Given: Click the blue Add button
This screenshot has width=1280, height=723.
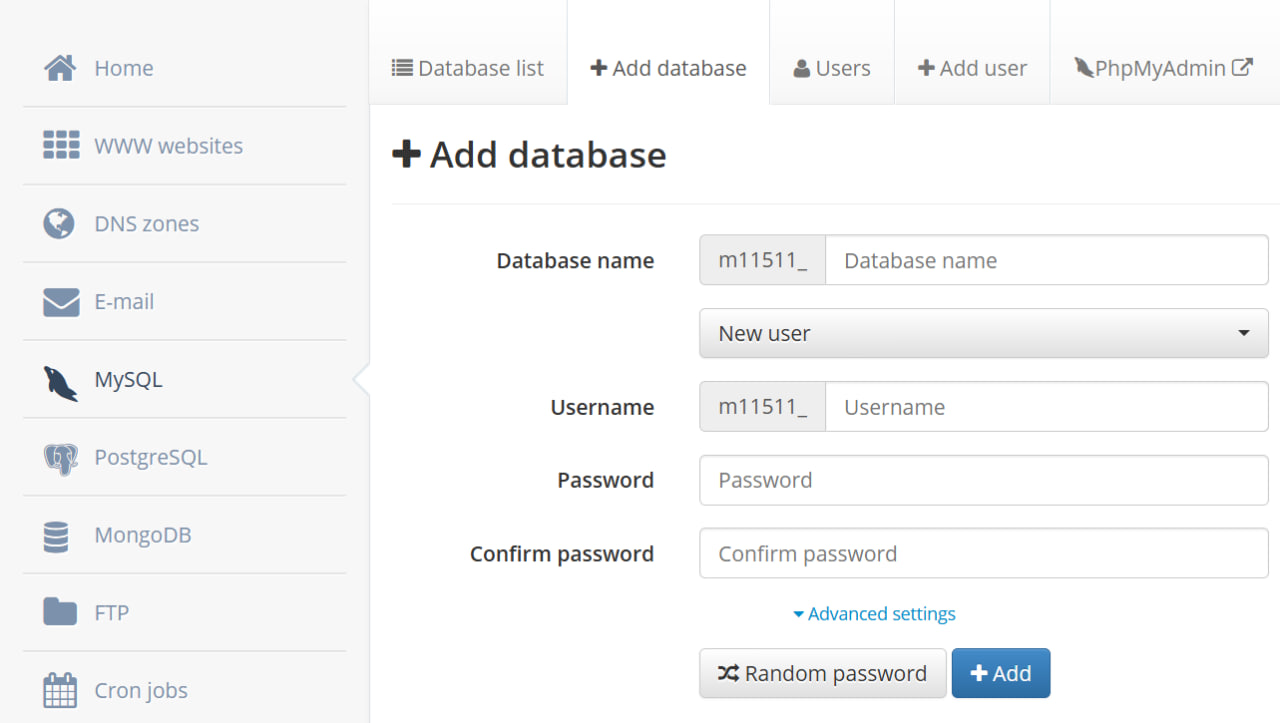Looking at the screenshot, I should 1000,673.
